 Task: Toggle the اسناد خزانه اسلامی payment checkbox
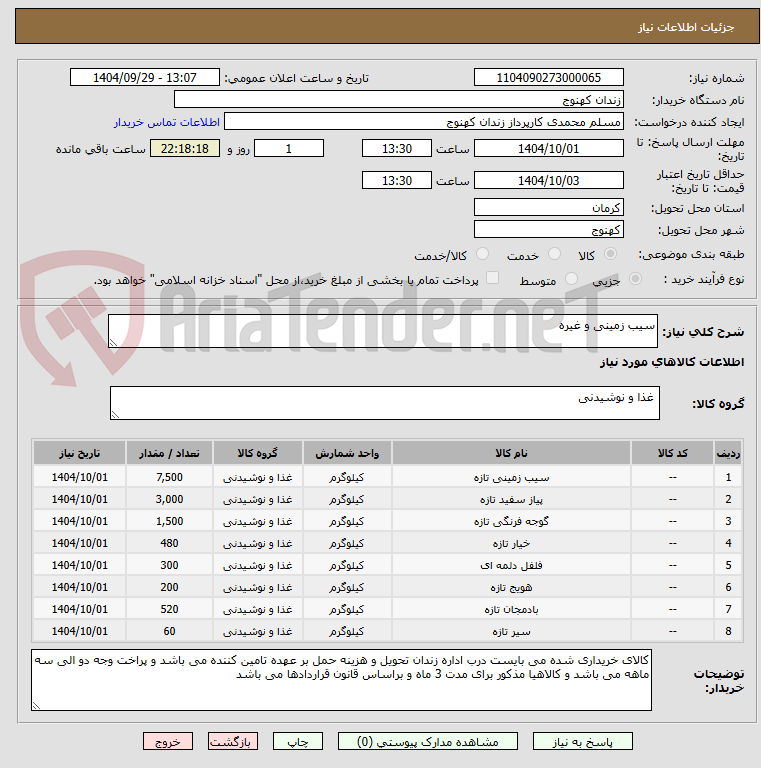[492, 278]
